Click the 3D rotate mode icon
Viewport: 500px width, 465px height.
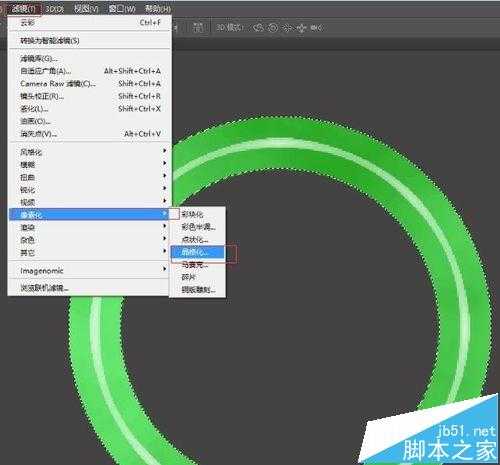(x=258, y=28)
